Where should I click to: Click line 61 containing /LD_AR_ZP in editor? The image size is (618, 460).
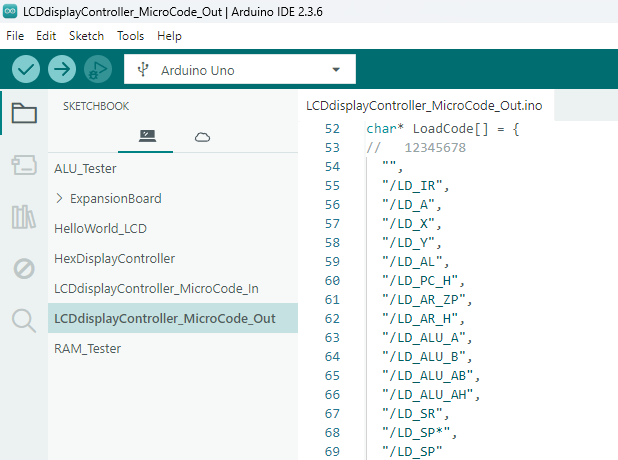pyautogui.click(x=425, y=299)
